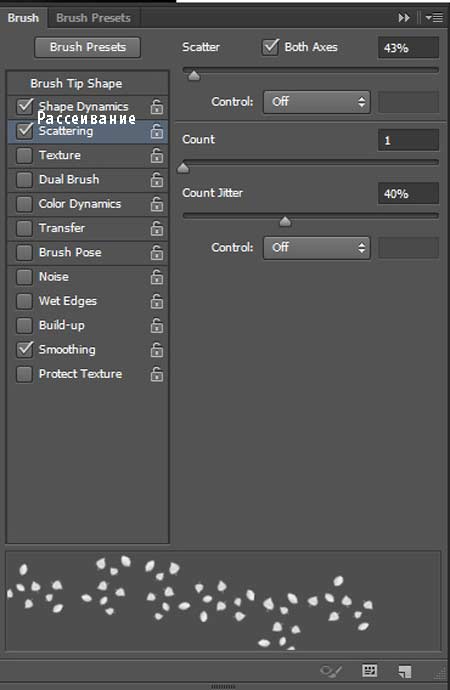
Task: Create a new brush with the bottom icon
Action: click(404, 671)
